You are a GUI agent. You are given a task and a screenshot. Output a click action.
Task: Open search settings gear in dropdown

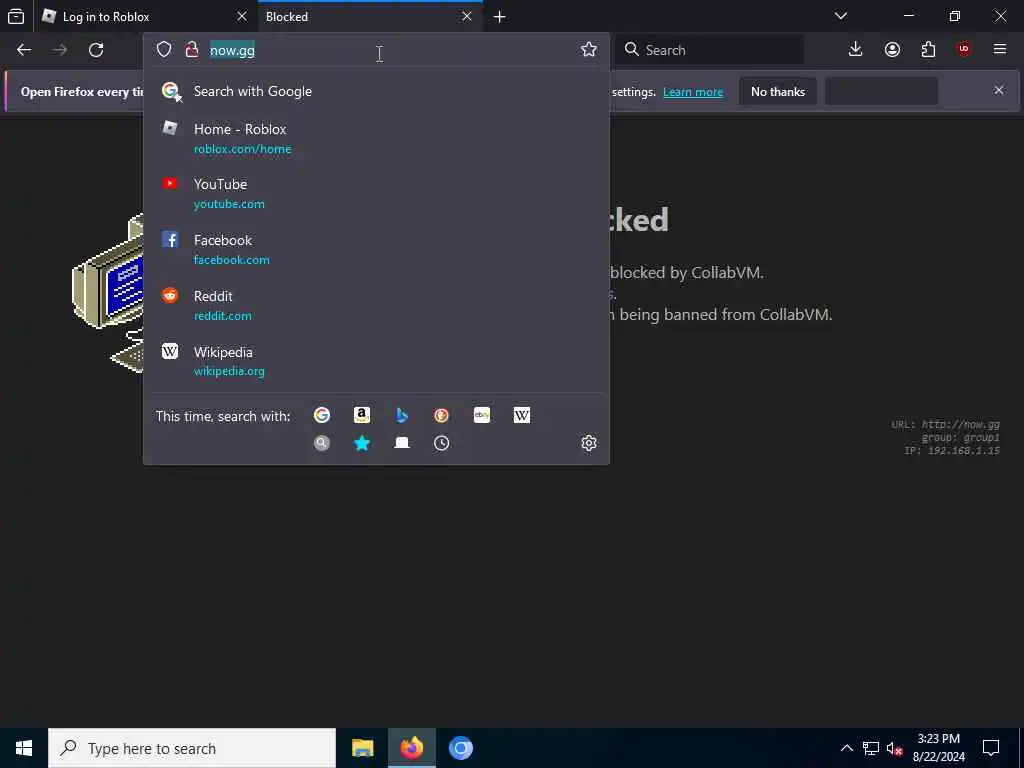(588, 443)
